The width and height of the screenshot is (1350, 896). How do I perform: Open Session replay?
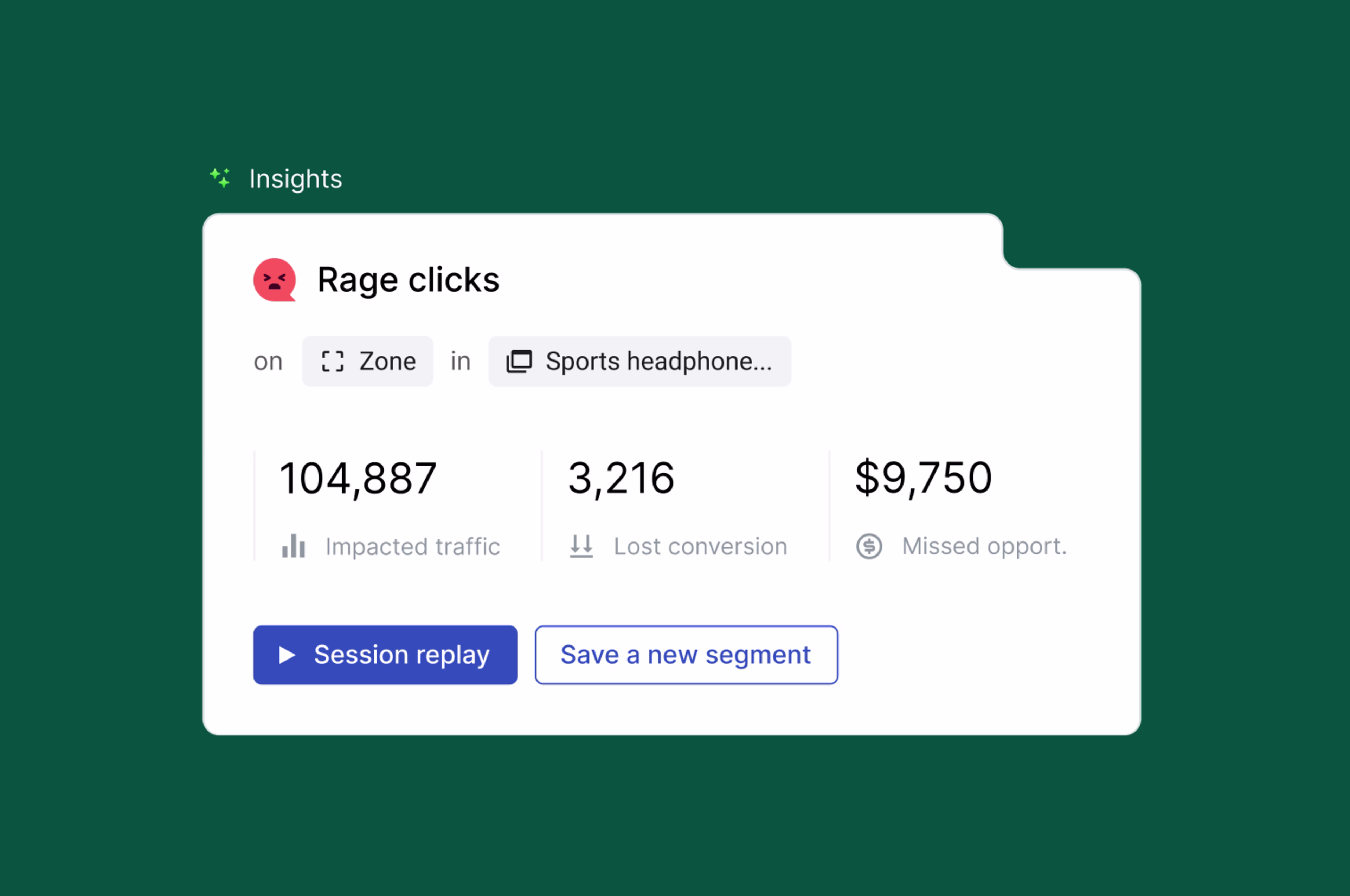point(385,655)
